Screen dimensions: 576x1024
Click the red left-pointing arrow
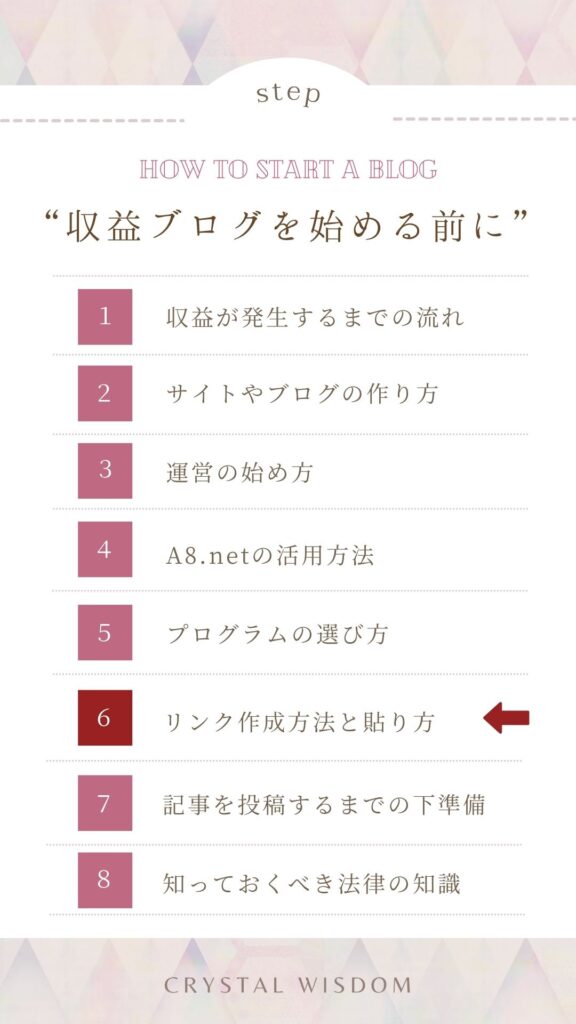click(506, 718)
